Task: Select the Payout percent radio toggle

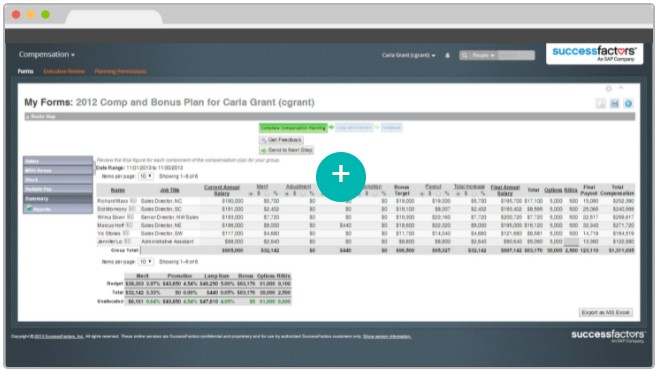Action: coord(438,194)
